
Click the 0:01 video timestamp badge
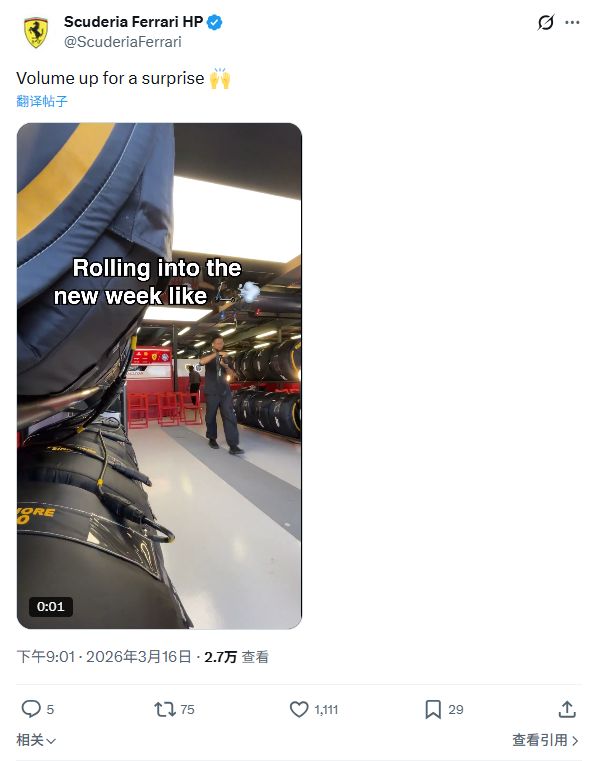pos(50,607)
